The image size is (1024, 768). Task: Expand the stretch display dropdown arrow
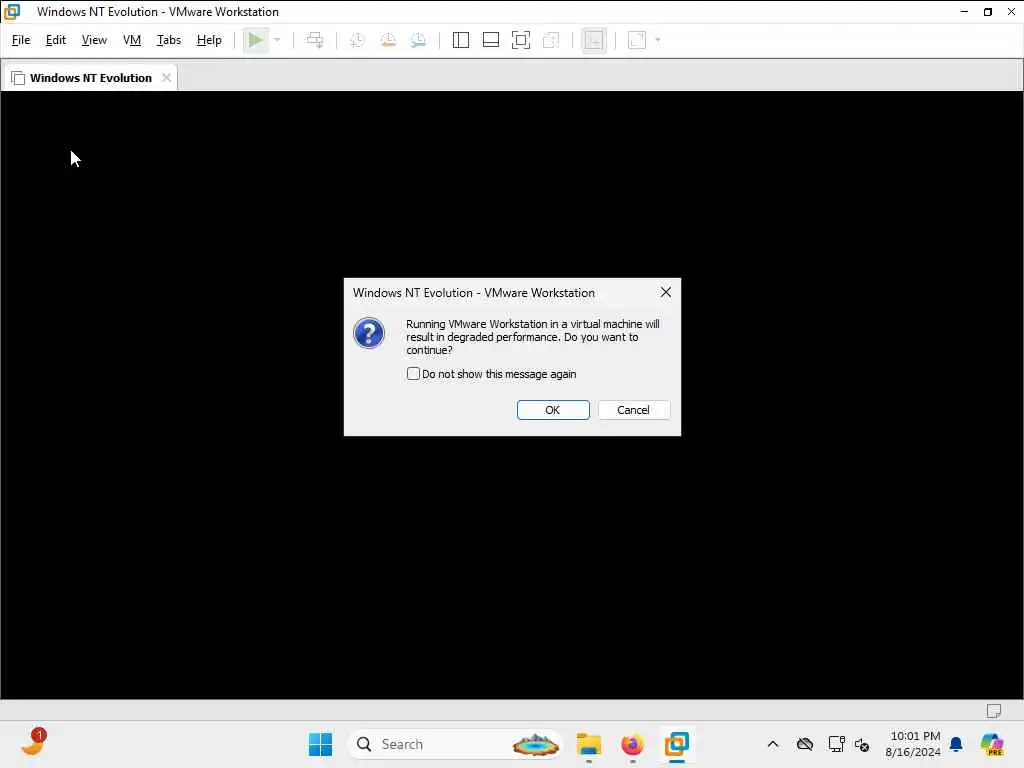coord(658,40)
